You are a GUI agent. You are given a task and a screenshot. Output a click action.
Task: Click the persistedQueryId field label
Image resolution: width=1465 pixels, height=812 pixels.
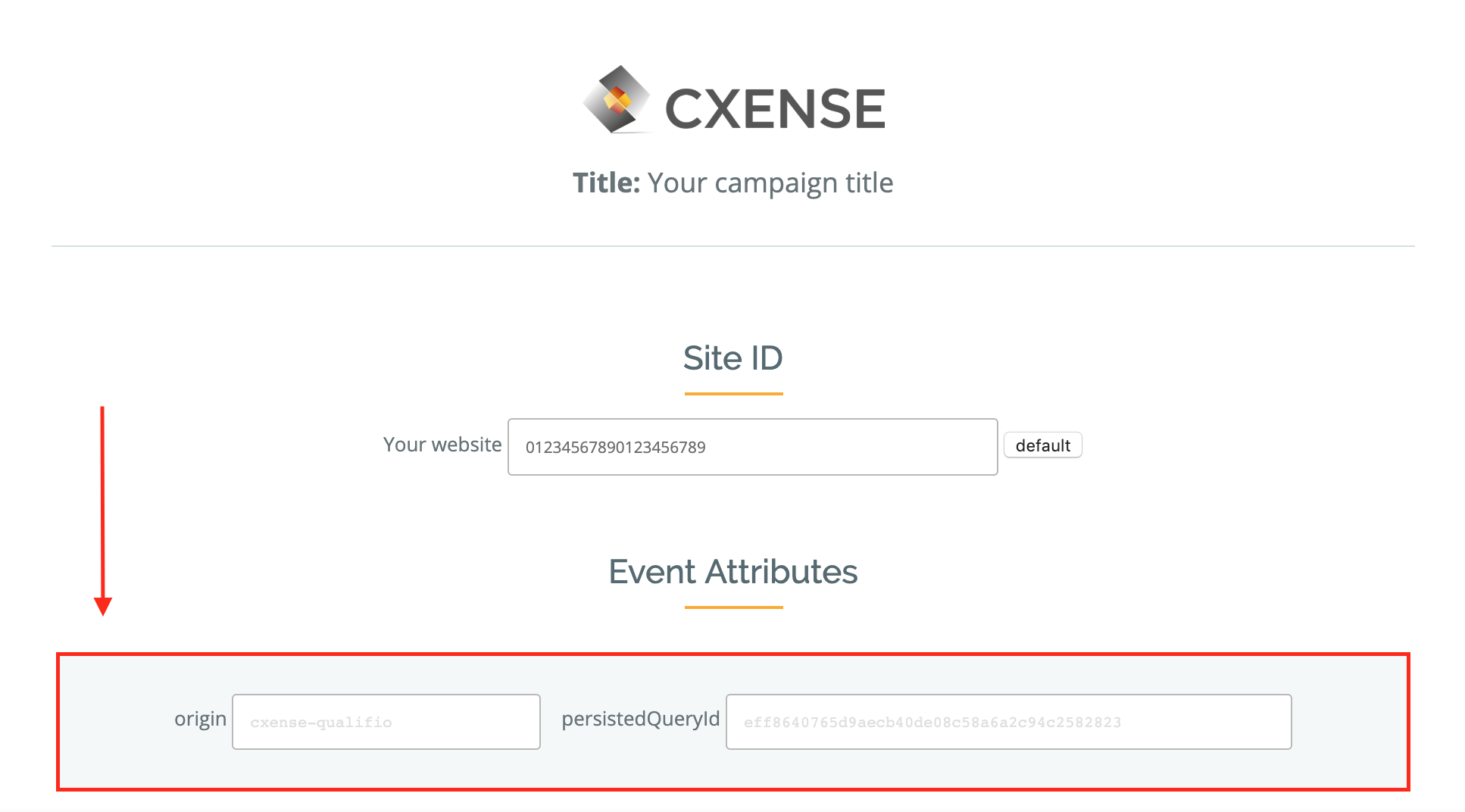641,719
